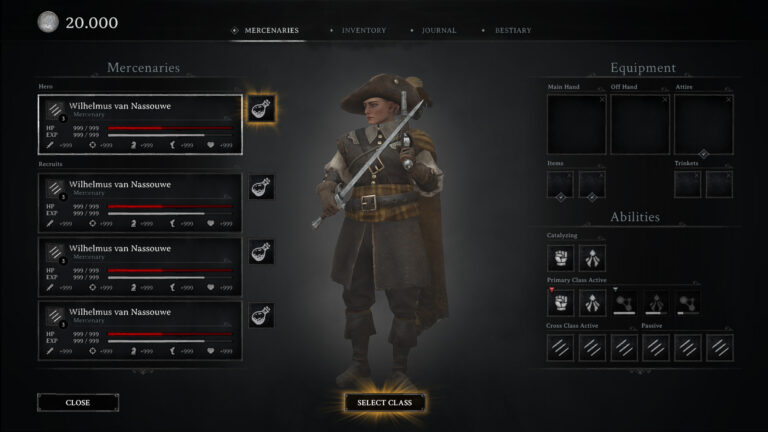Switch to the Inventory tab
Viewport: 768px width, 432px height.
364,30
